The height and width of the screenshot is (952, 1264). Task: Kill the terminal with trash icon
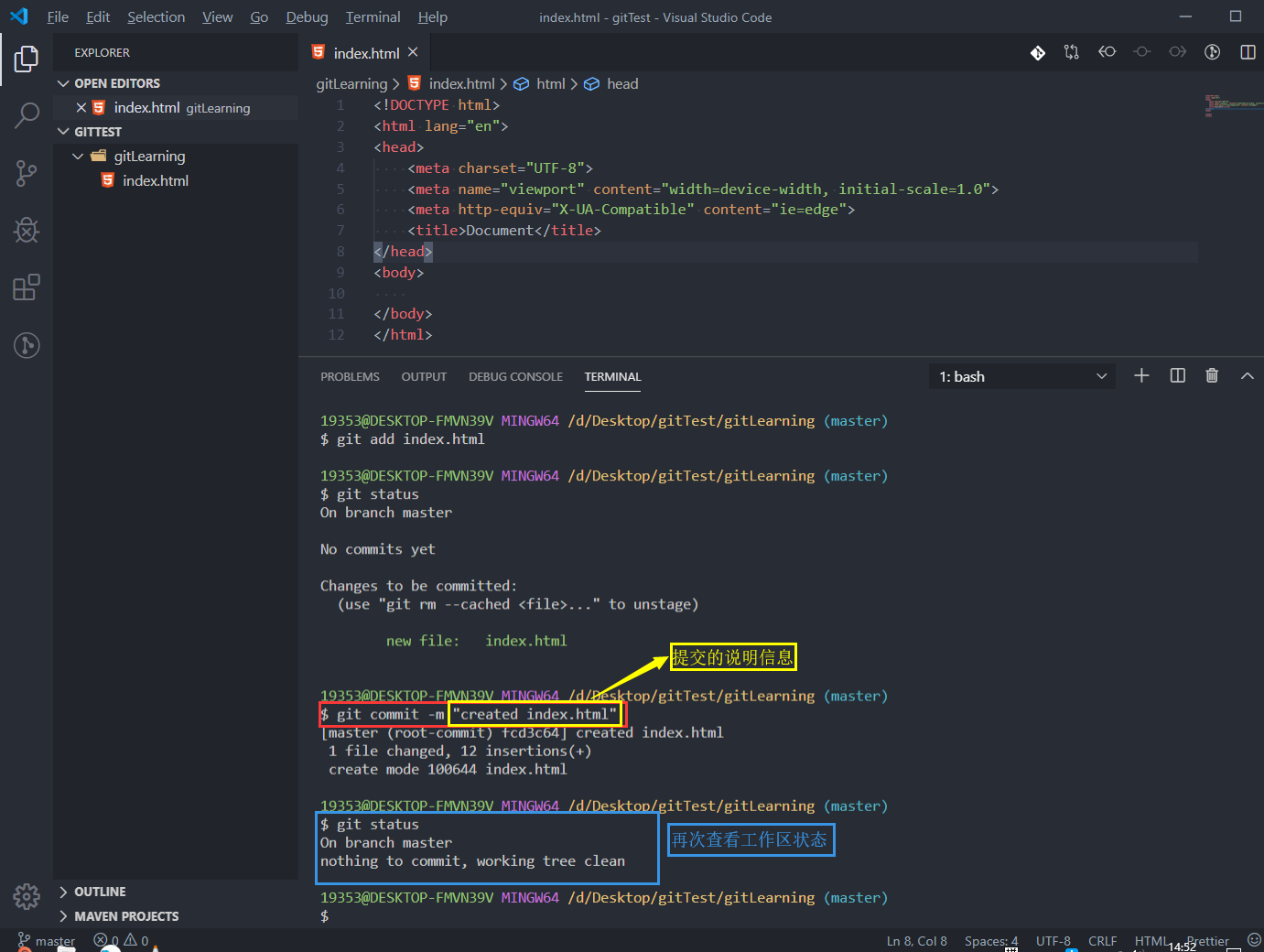tap(1212, 375)
